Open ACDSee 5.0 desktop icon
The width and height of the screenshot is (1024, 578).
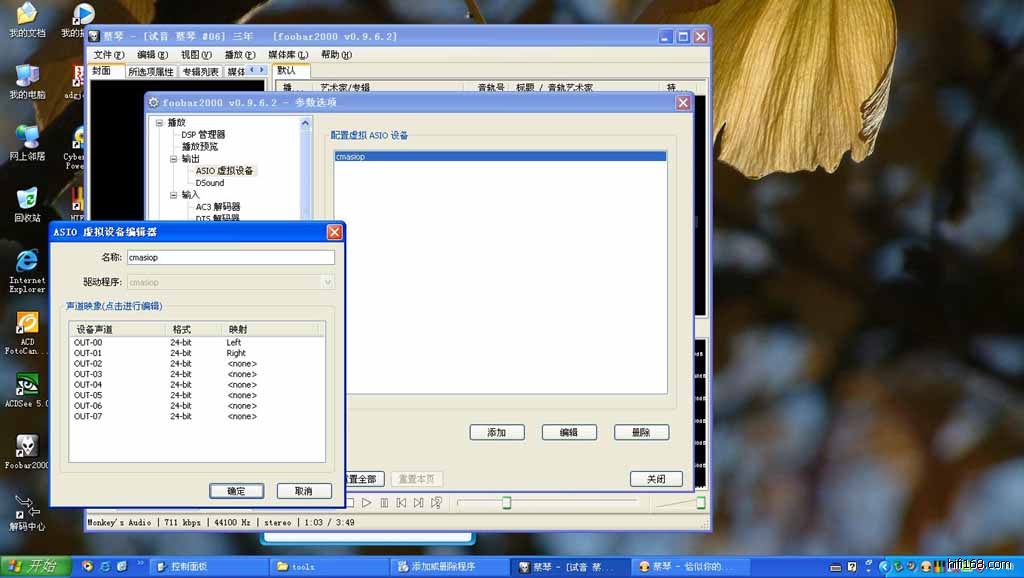point(27,386)
